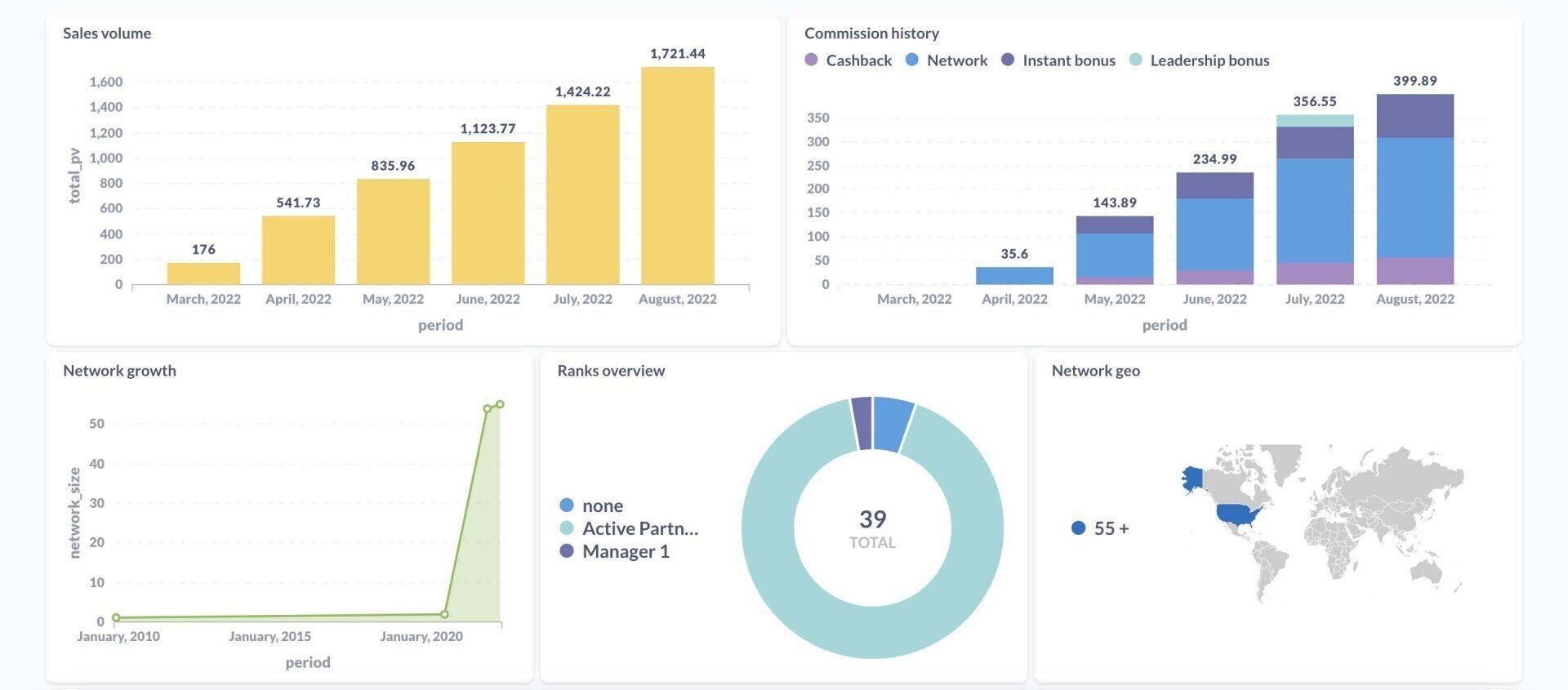The height and width of the screenshot is (690, 1568).
Task: Toggle the Leadership bonus legend item
Action: [x=1199, y=60]
